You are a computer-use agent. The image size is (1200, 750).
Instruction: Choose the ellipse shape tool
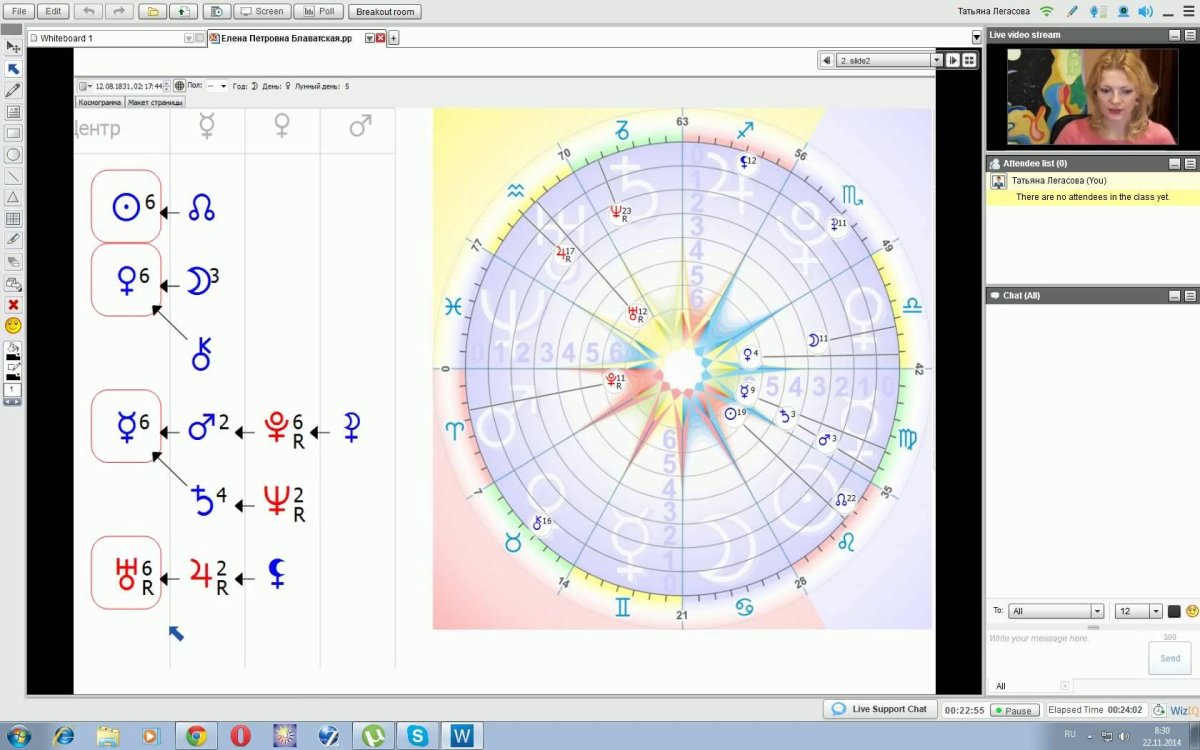13,155
